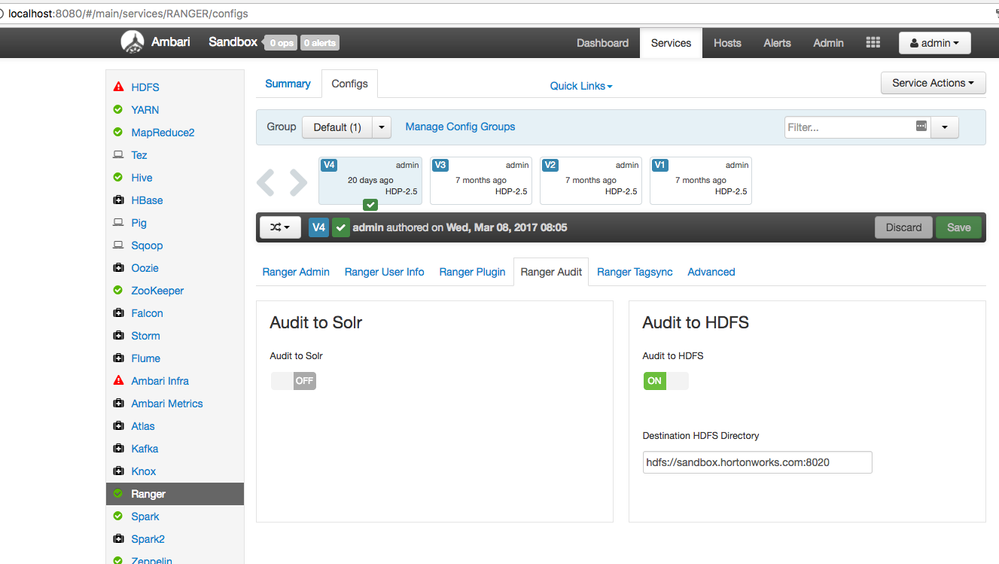The width and height of the screenshot is (999, 564).
Task: Click the Storm maintenance icon
Action: click(119, 335)
